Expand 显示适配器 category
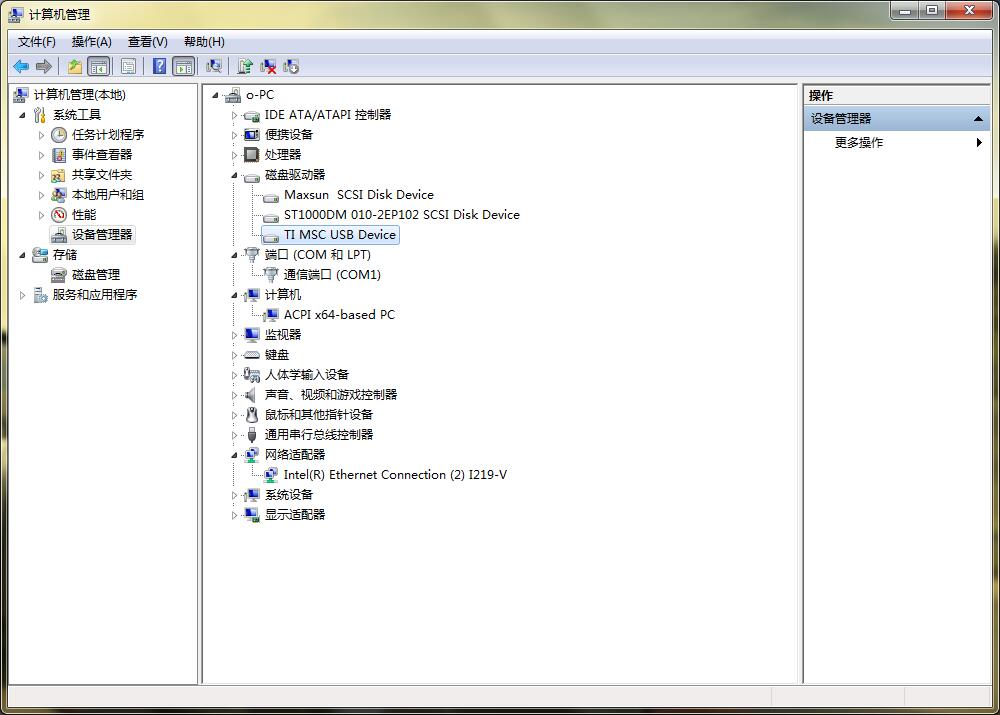 click(234, 515)
